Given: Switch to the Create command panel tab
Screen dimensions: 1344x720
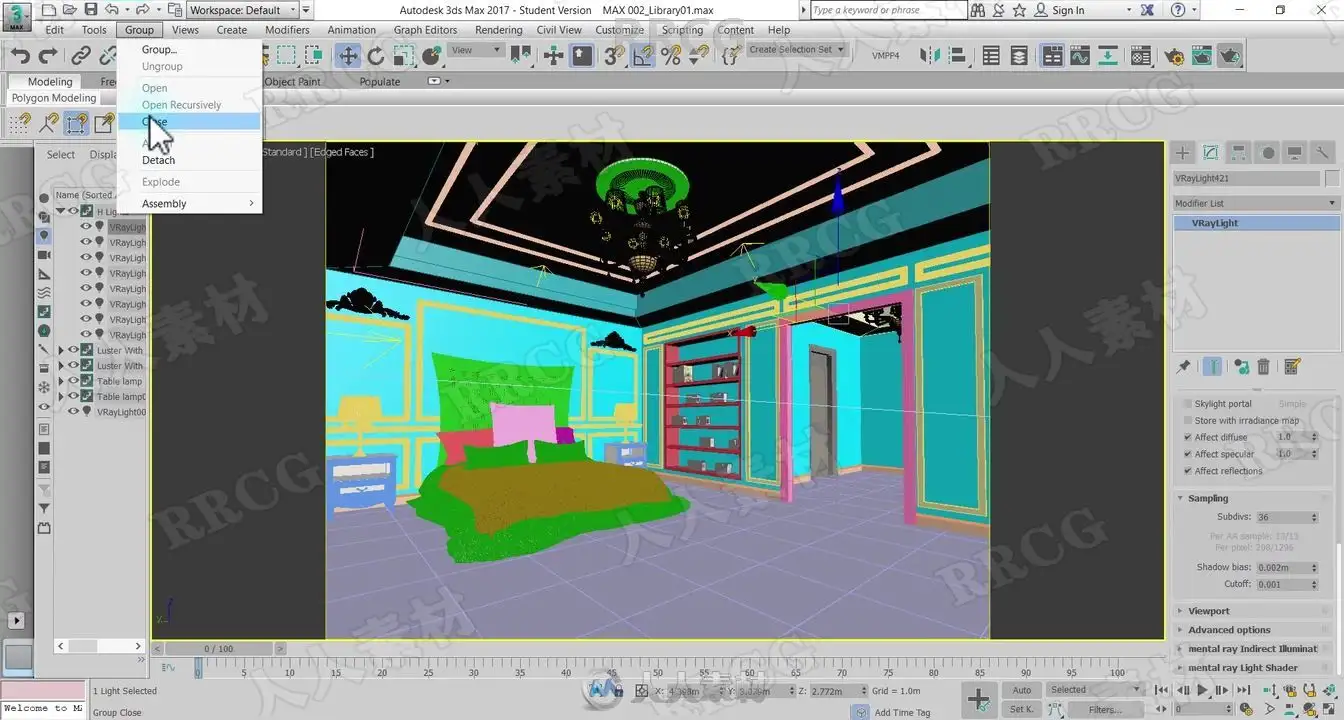Looking at the screenshot, I should (1183, 153).
